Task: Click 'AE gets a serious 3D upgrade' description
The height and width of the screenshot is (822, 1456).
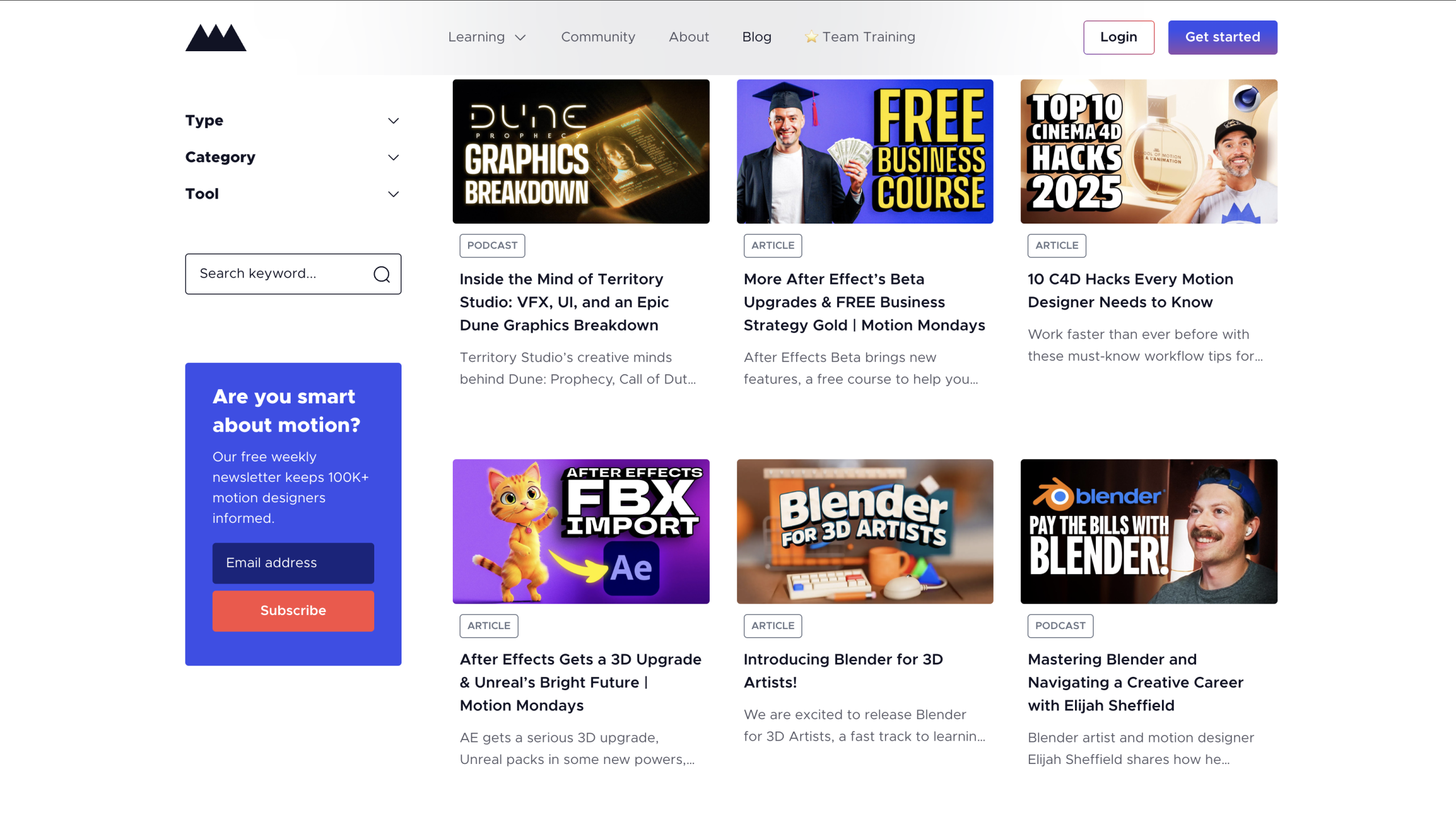Action: pos(577,748)
